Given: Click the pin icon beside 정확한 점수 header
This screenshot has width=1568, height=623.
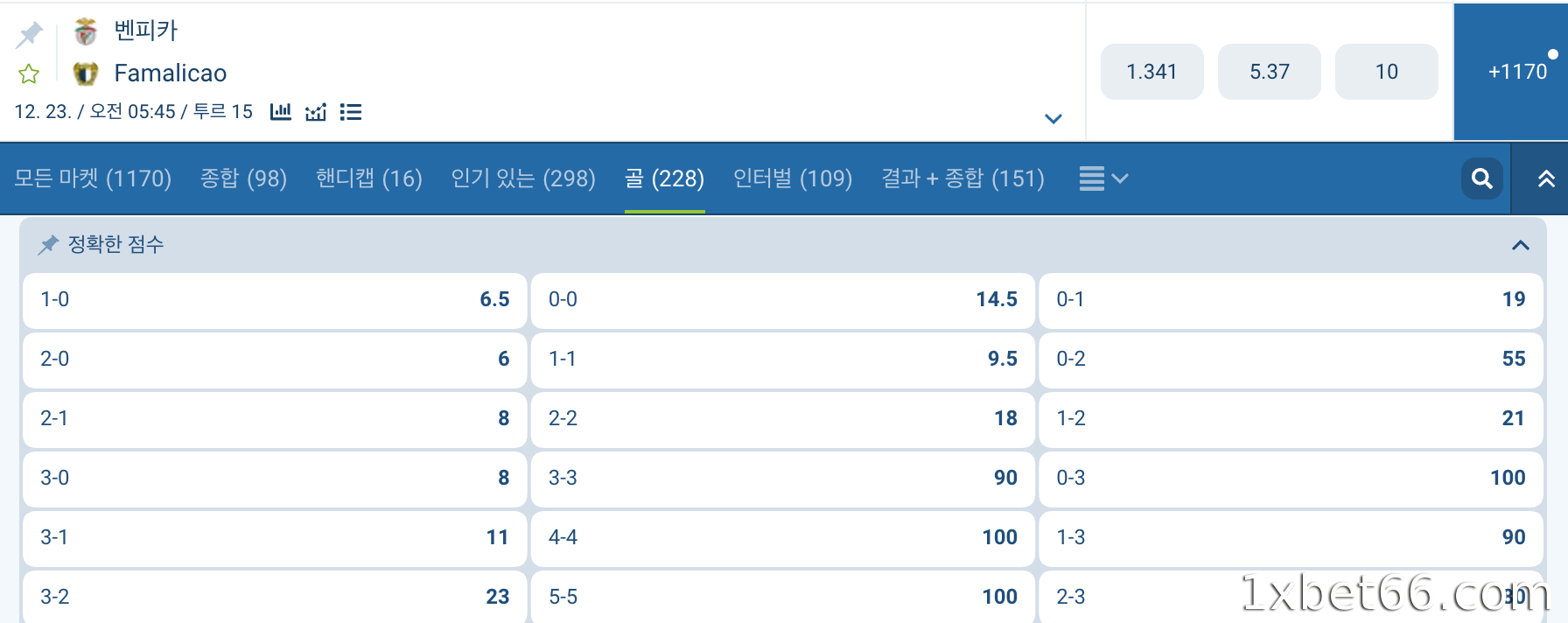Looking at the screenshot, I should point(48,245).
